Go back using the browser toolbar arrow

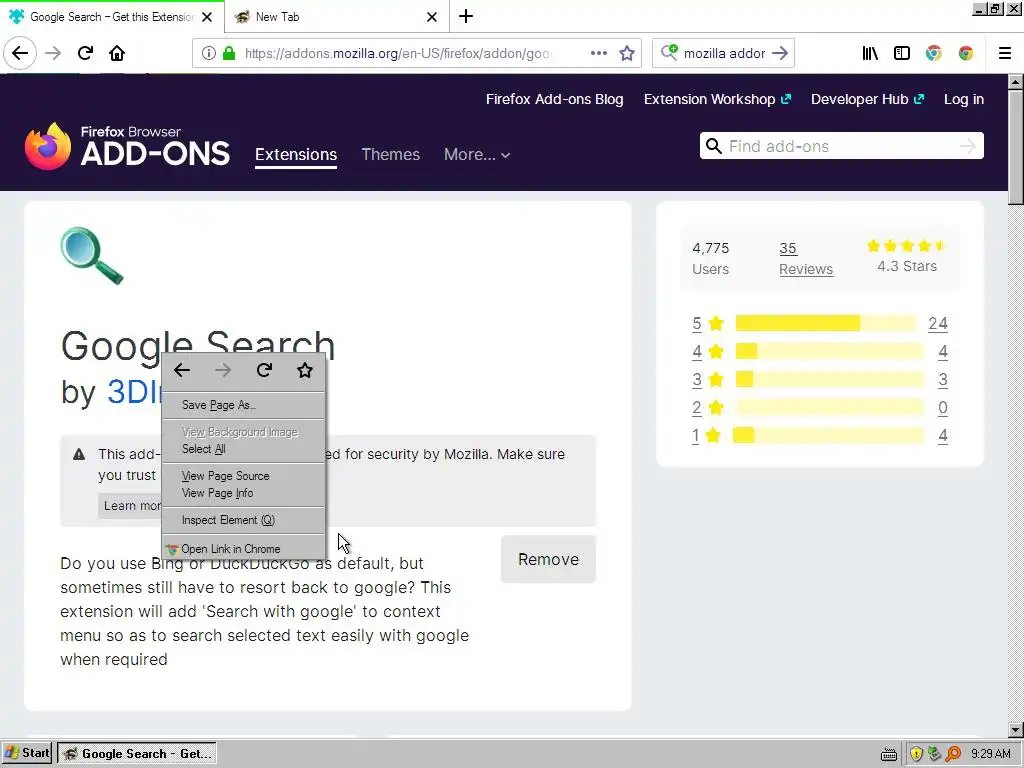click(20, 53)
